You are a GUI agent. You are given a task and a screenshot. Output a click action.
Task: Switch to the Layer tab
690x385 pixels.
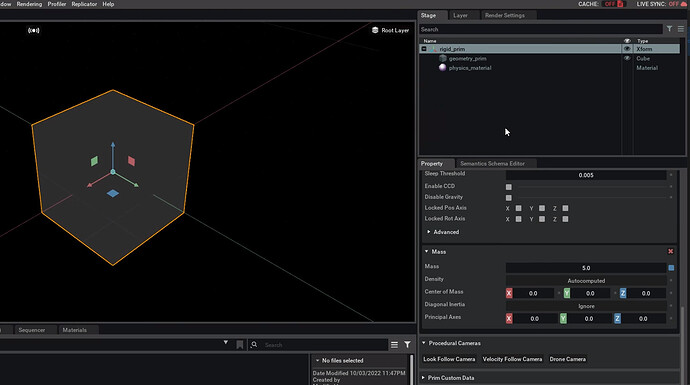click(x=460, y=15)
